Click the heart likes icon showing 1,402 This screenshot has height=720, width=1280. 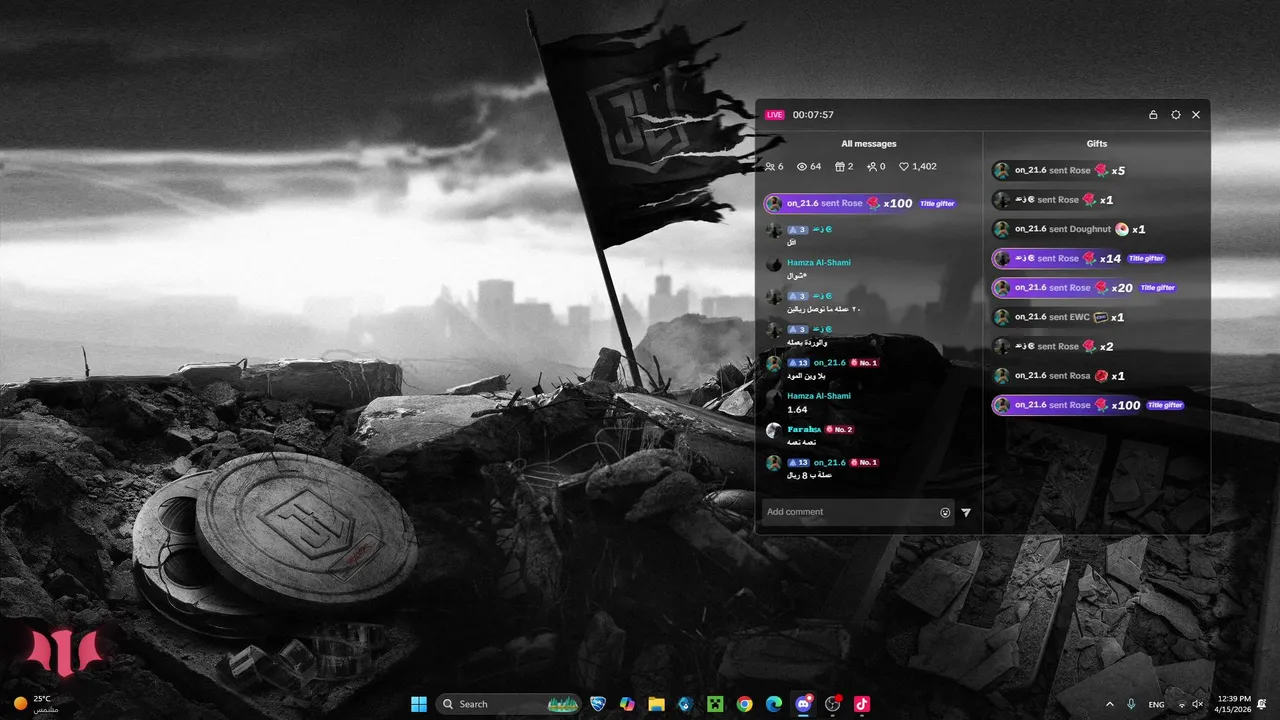904,167
